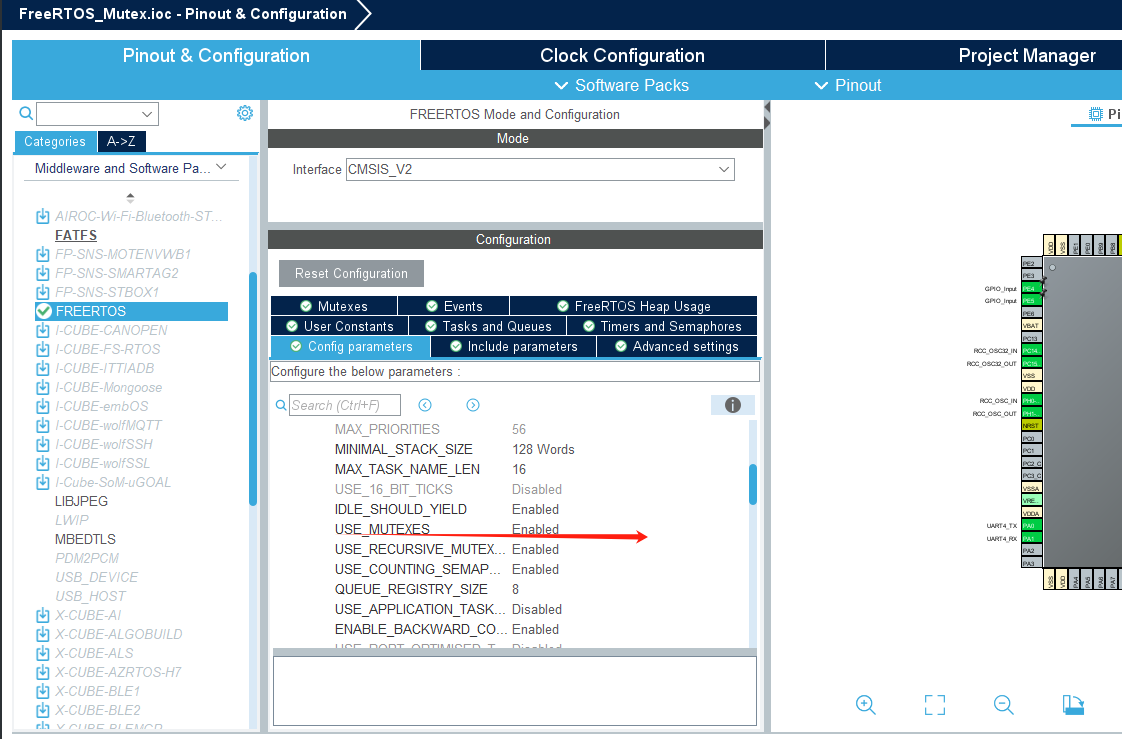
Task: Open Include parameters tab
Action: (x=514, y=346)
